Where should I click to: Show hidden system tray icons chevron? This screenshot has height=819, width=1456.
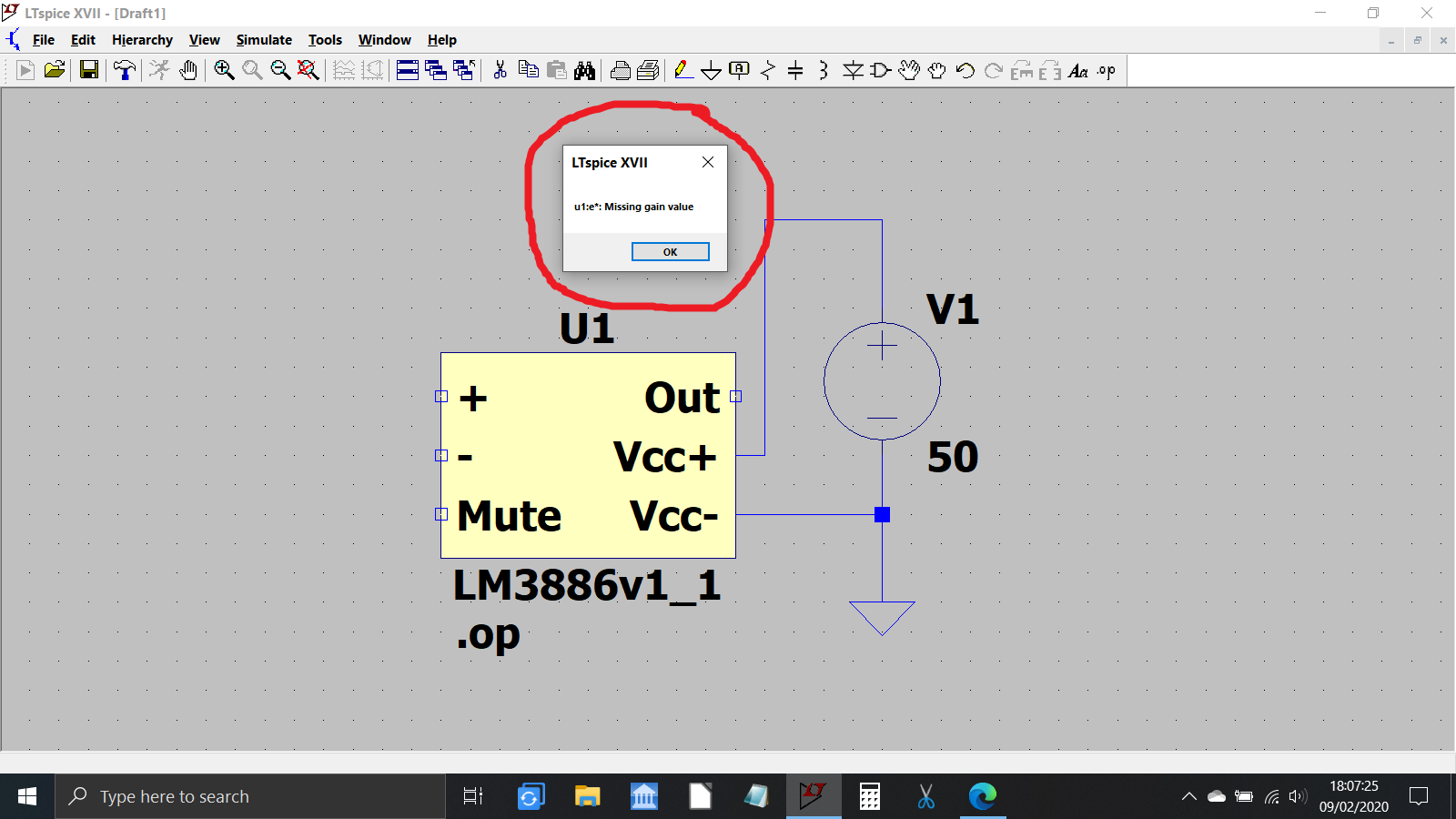[1189, 797]
